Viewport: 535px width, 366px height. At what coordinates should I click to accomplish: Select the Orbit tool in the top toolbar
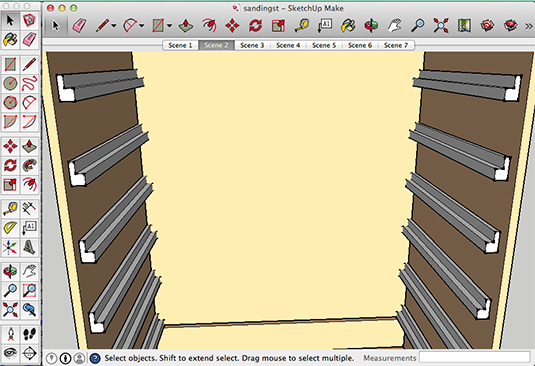tap(371, 26)
